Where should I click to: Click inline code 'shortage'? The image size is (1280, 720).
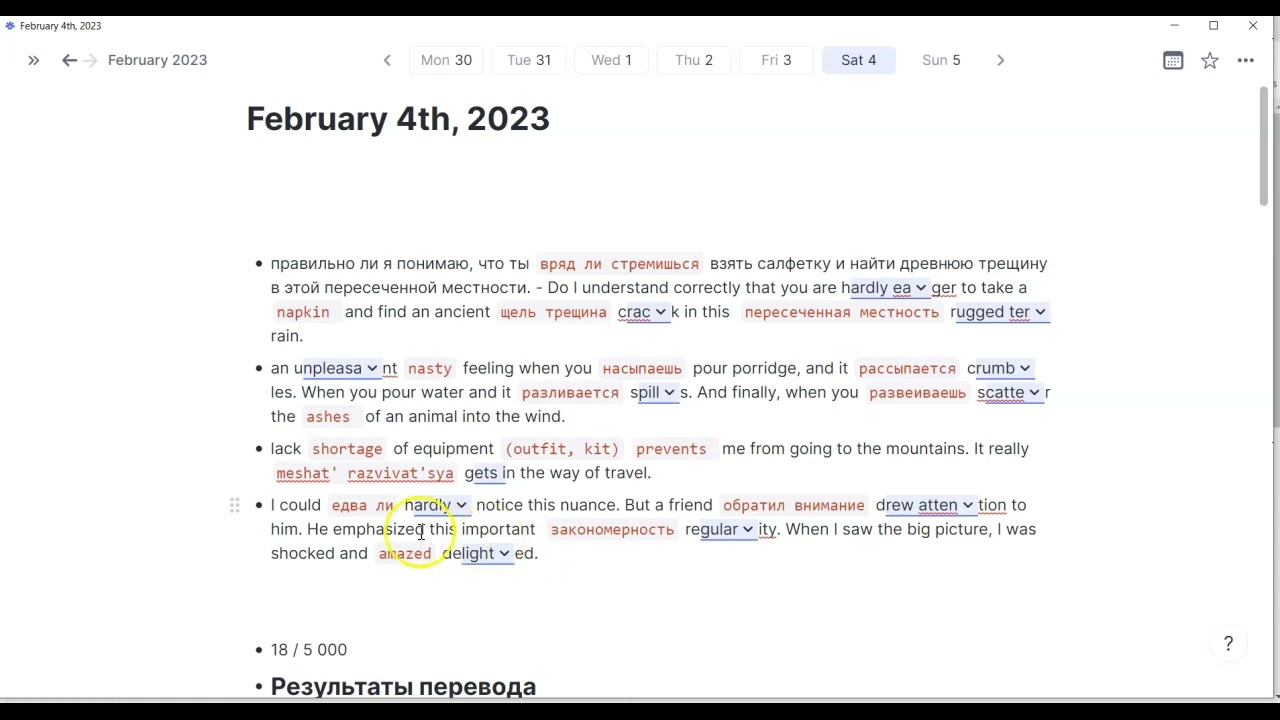347,449
